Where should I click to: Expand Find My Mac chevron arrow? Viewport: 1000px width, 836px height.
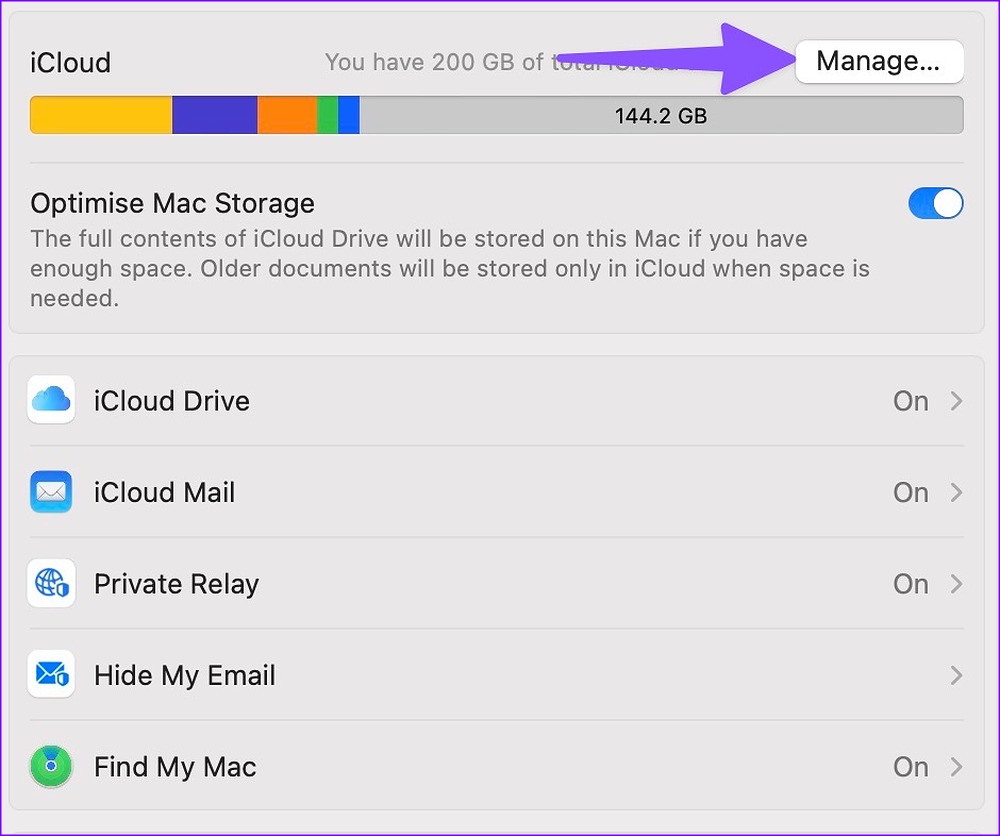pos(956,767)
